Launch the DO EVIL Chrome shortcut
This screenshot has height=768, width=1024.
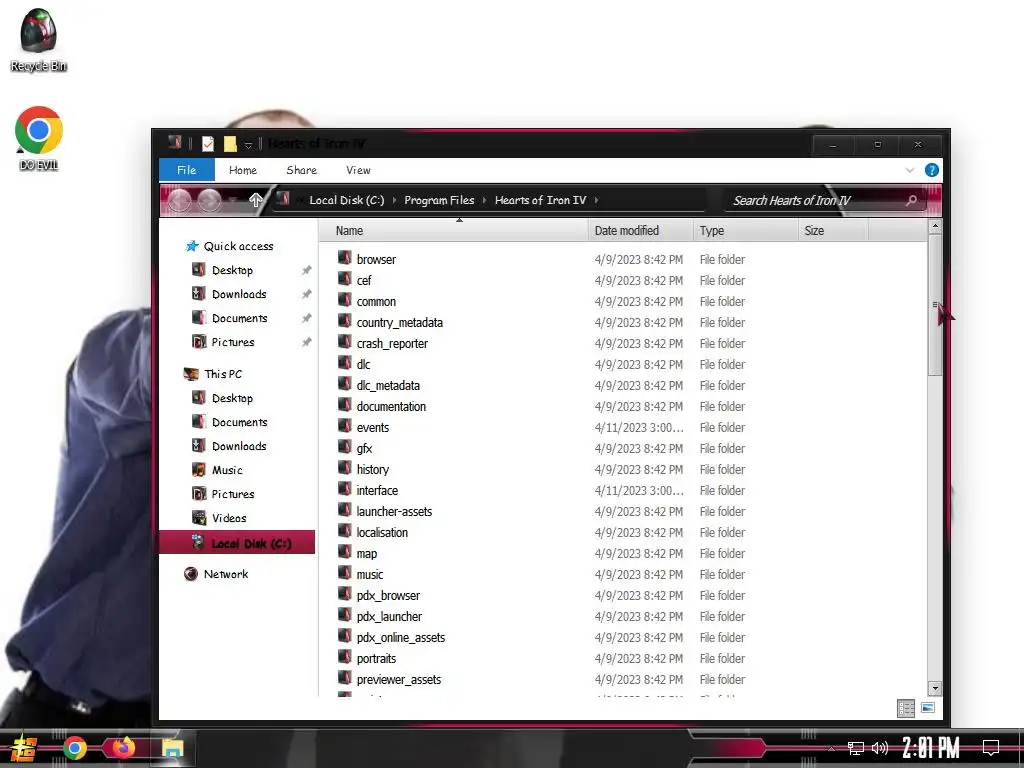tap(39, 138)
